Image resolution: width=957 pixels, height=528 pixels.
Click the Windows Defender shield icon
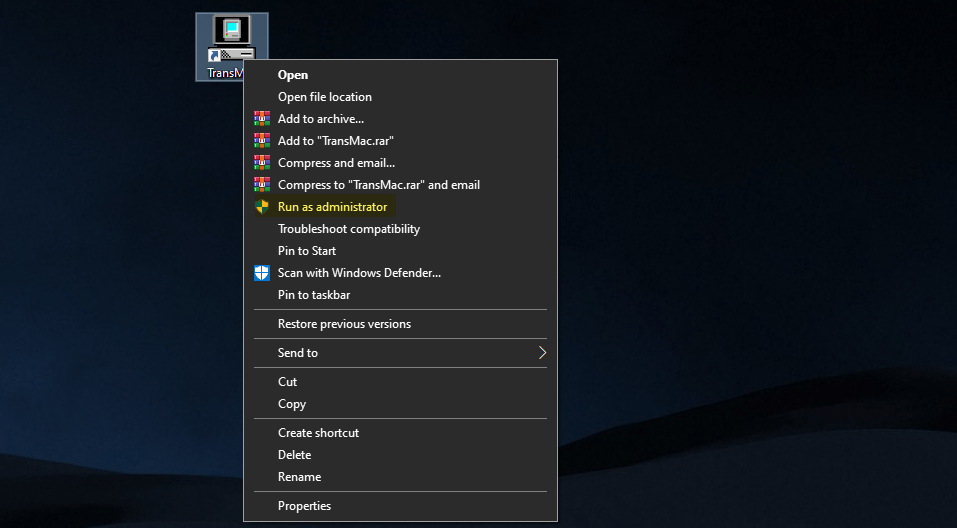(x=262, y=273)
